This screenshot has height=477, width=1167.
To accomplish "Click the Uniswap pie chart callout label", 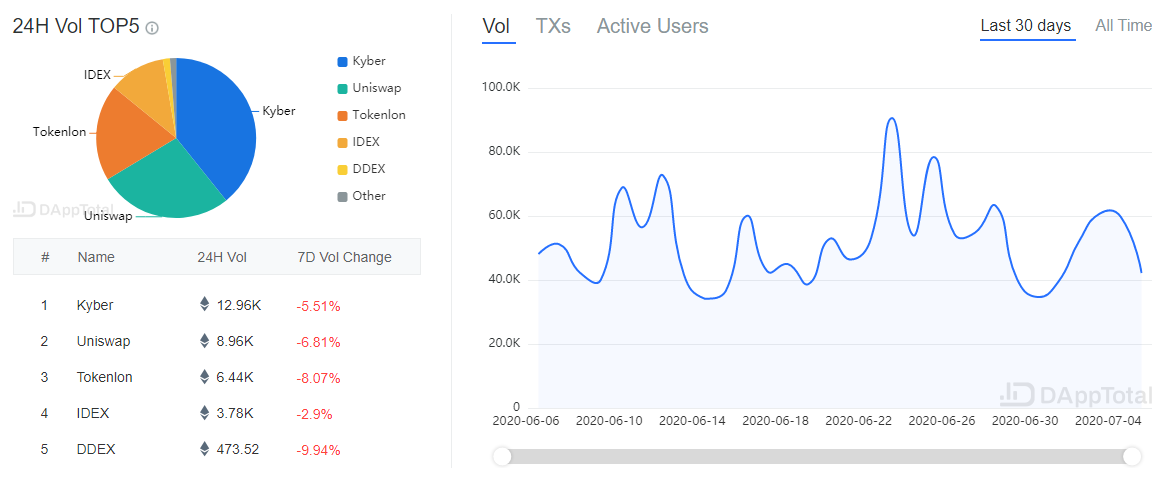I will pos(108,216).
